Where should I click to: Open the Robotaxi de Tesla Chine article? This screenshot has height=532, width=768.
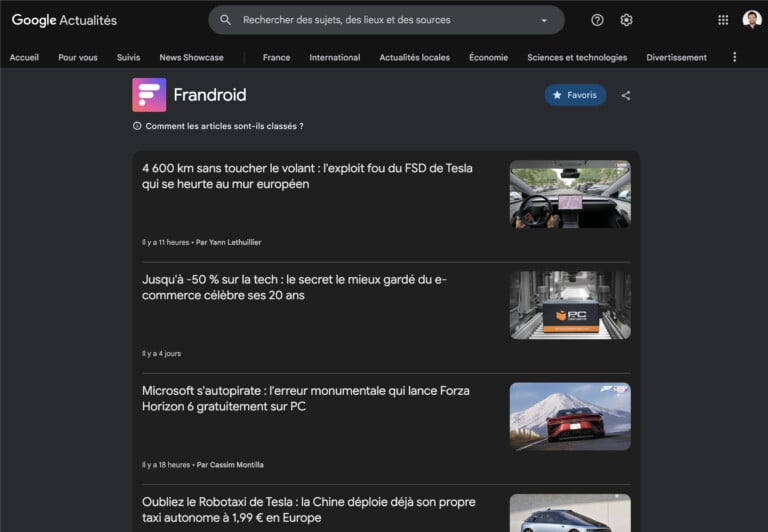[309, 509]
